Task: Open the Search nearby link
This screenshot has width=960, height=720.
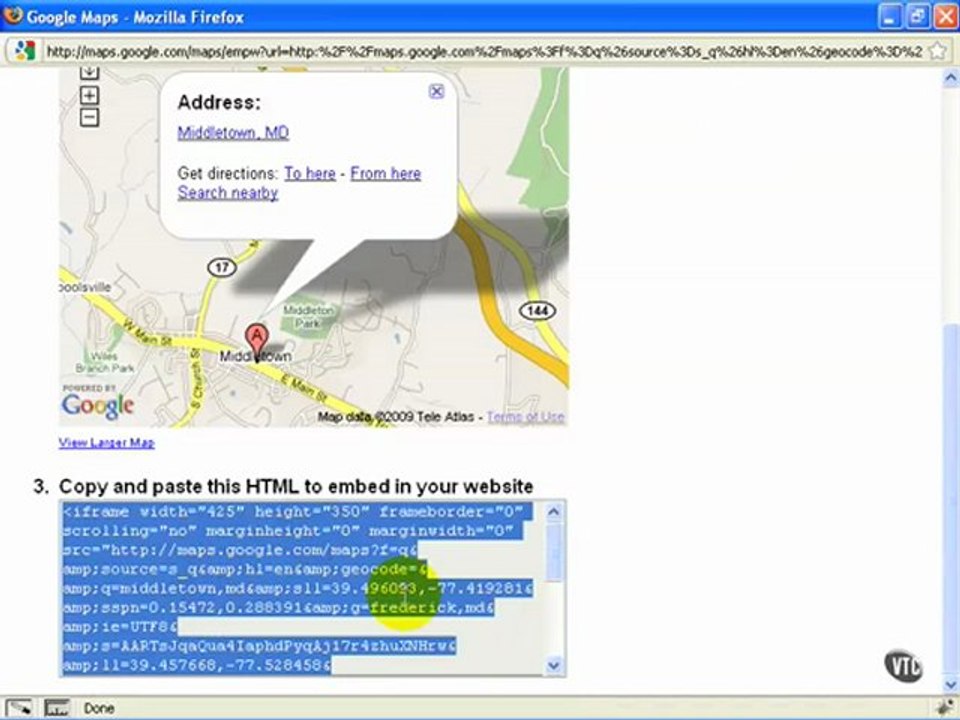Action: (228, 193)
